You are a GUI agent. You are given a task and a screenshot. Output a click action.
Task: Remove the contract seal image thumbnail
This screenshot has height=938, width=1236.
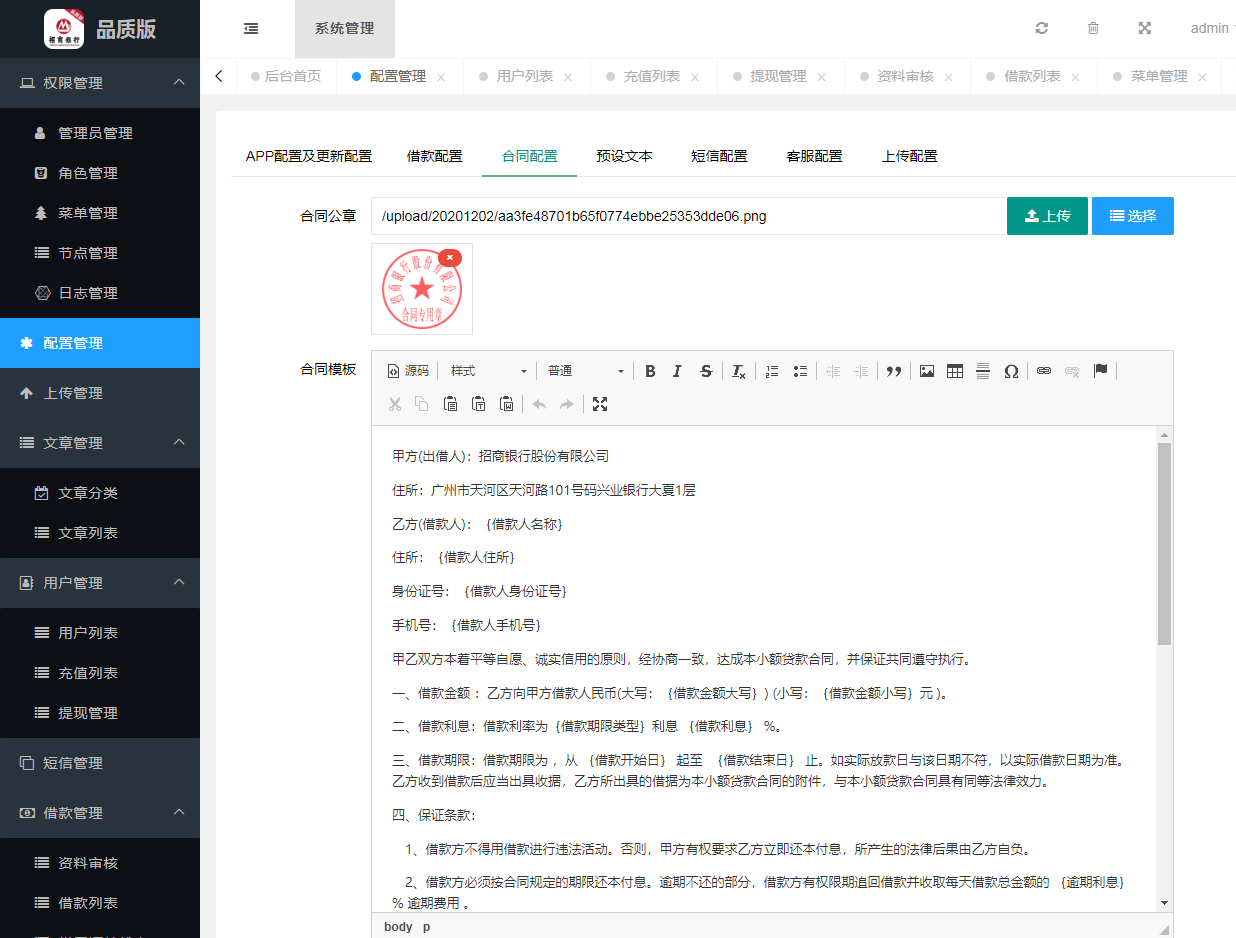[450, 257]
